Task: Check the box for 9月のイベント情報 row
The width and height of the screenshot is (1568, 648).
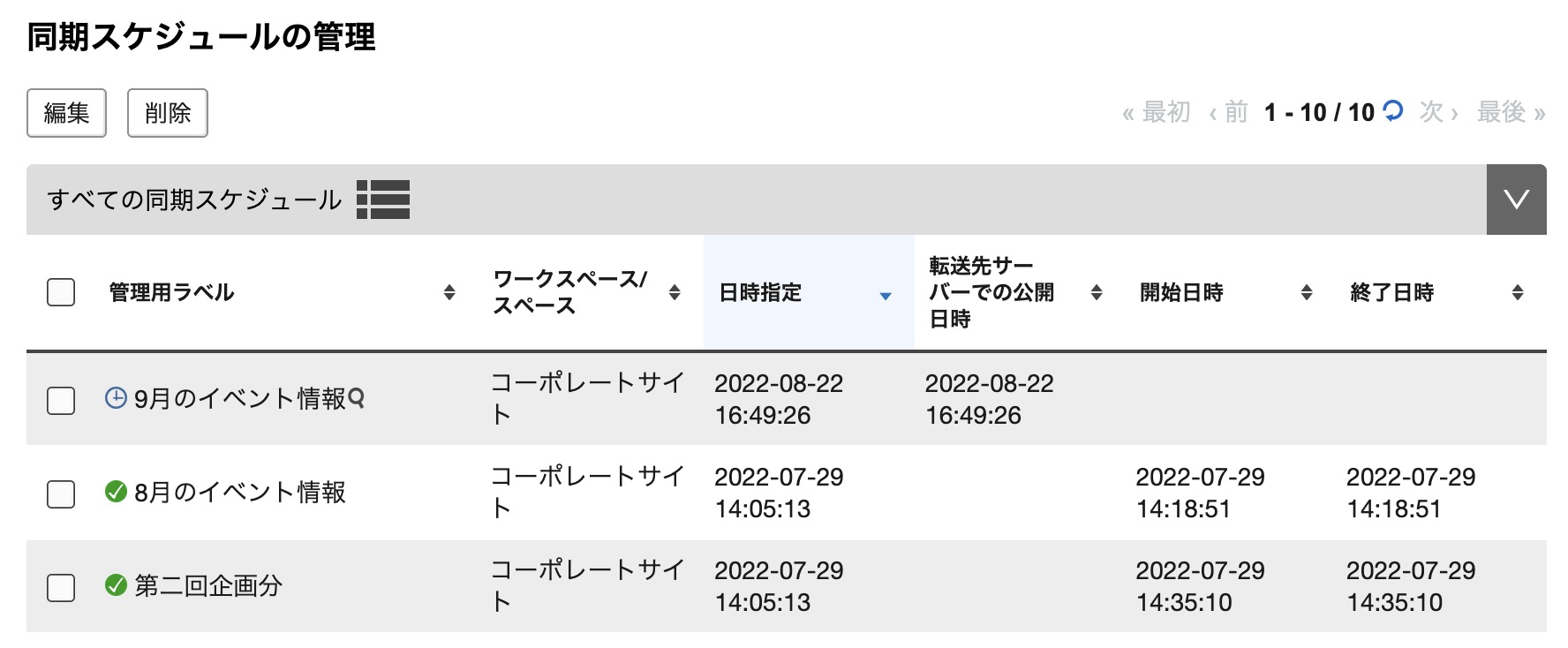Action: pyautogui.click(x=61, y=400)
